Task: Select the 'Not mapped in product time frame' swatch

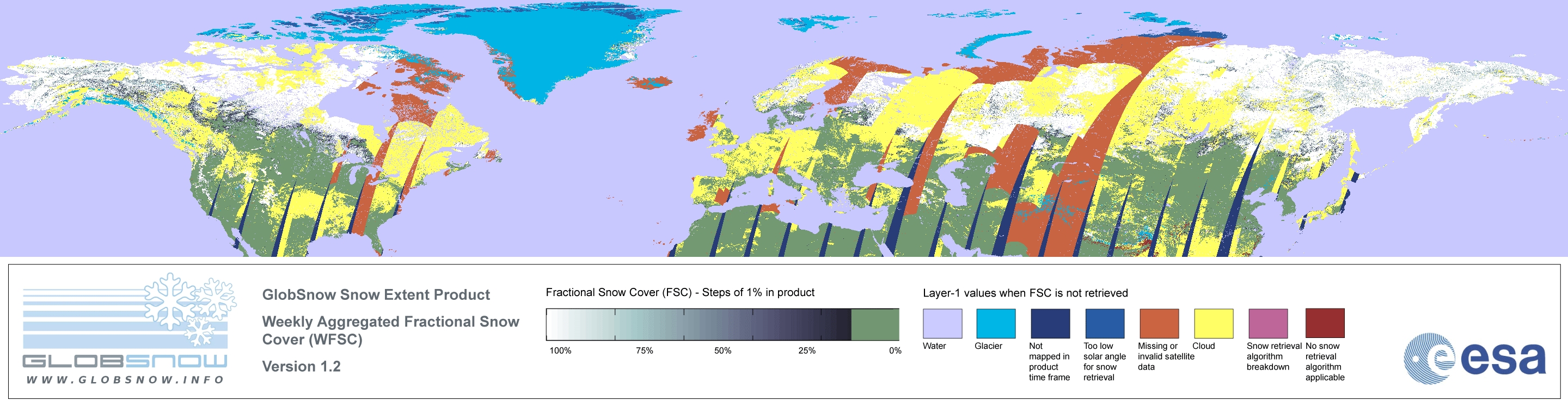Action: click(1050, 323)
